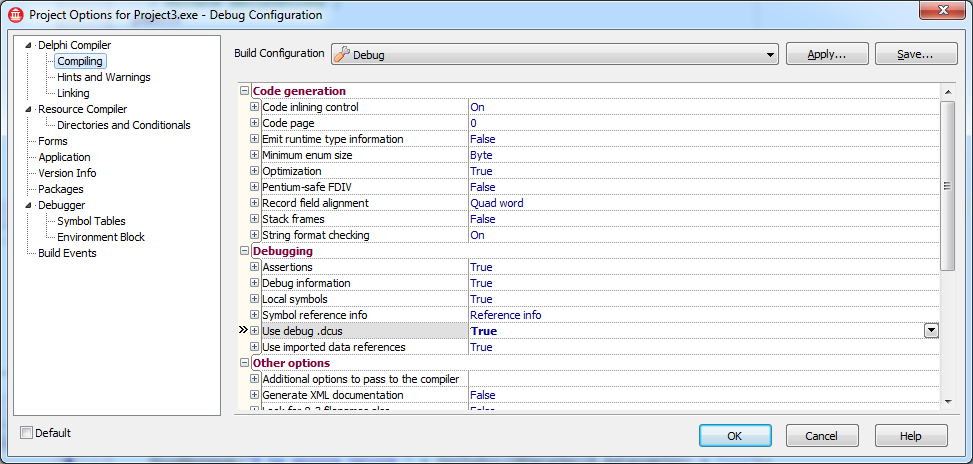
Task: Expand the Generate XML documentation row
Action: pos(254,395)
